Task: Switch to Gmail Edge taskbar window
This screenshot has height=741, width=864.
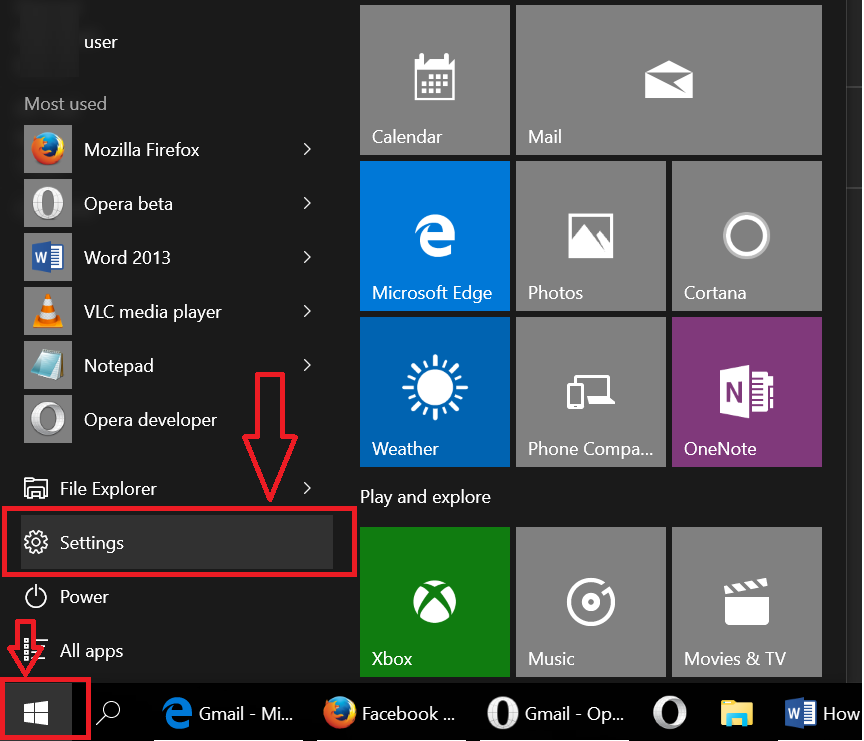Action: (228, 713)
